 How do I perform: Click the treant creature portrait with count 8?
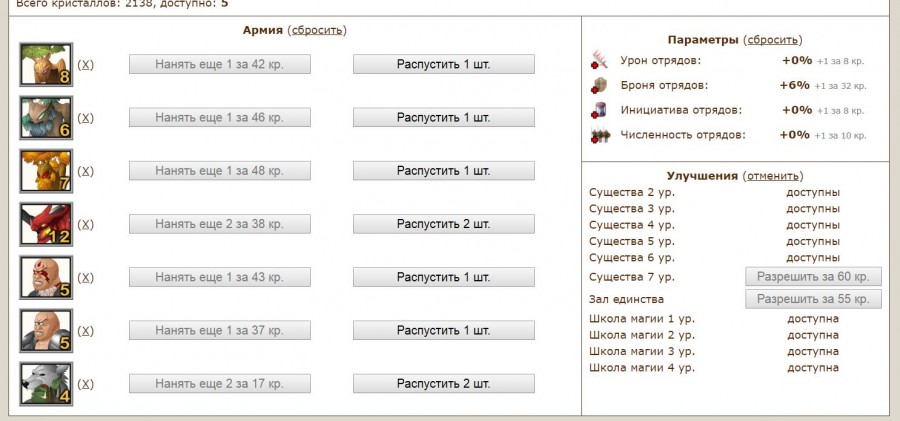(46, 64)
